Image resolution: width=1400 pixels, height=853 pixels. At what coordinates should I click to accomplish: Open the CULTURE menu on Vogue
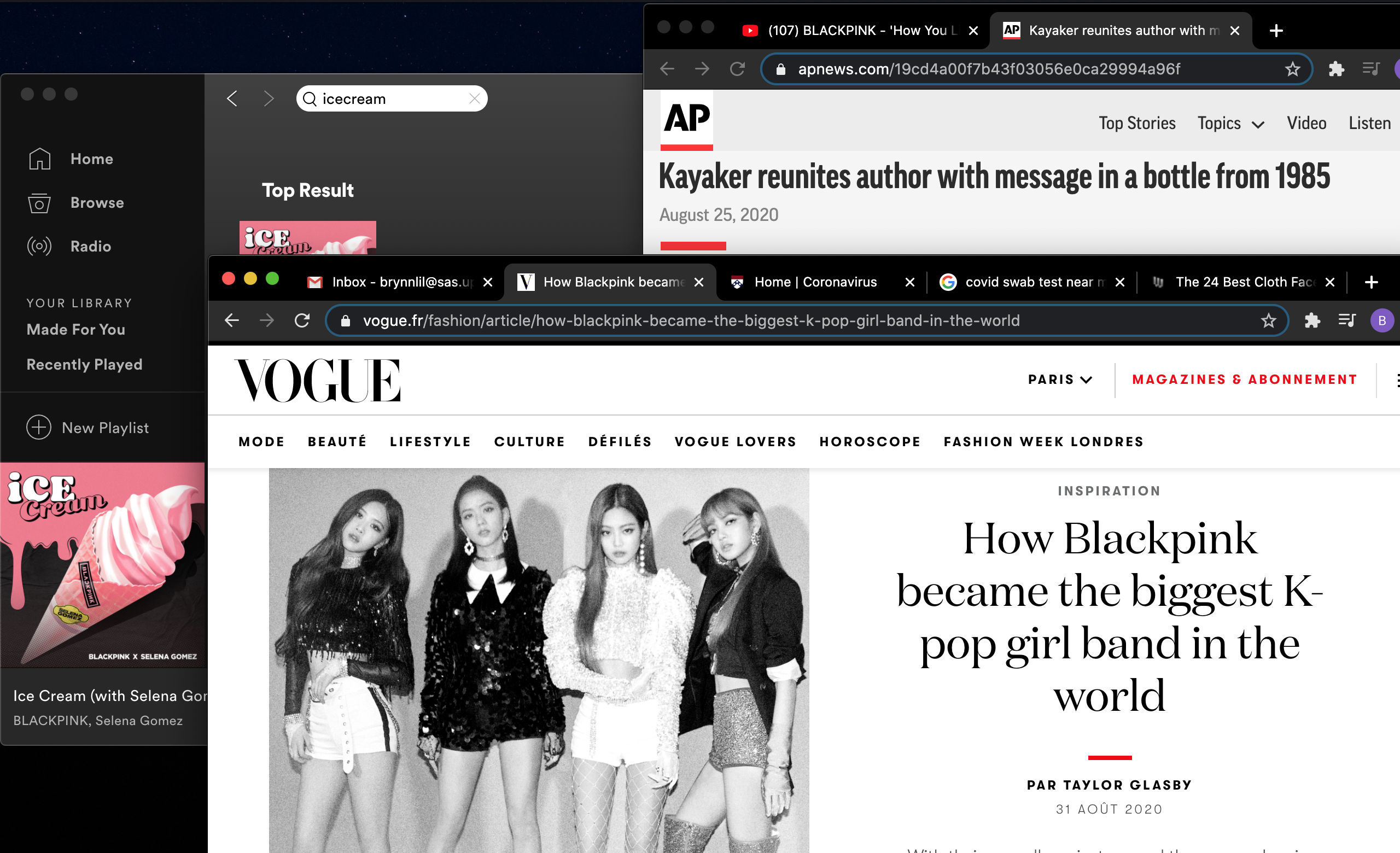tap(529, 441)
